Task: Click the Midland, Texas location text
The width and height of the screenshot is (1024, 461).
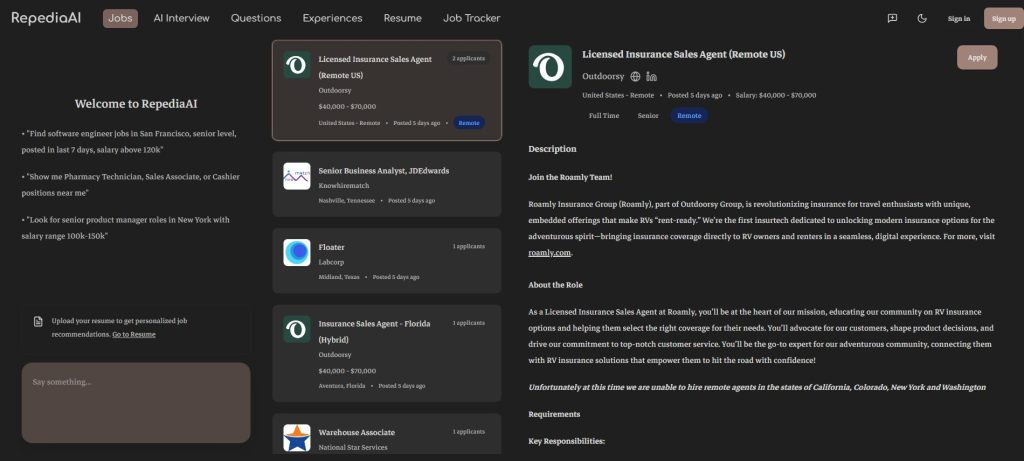Action: click(x=339, y=278)
